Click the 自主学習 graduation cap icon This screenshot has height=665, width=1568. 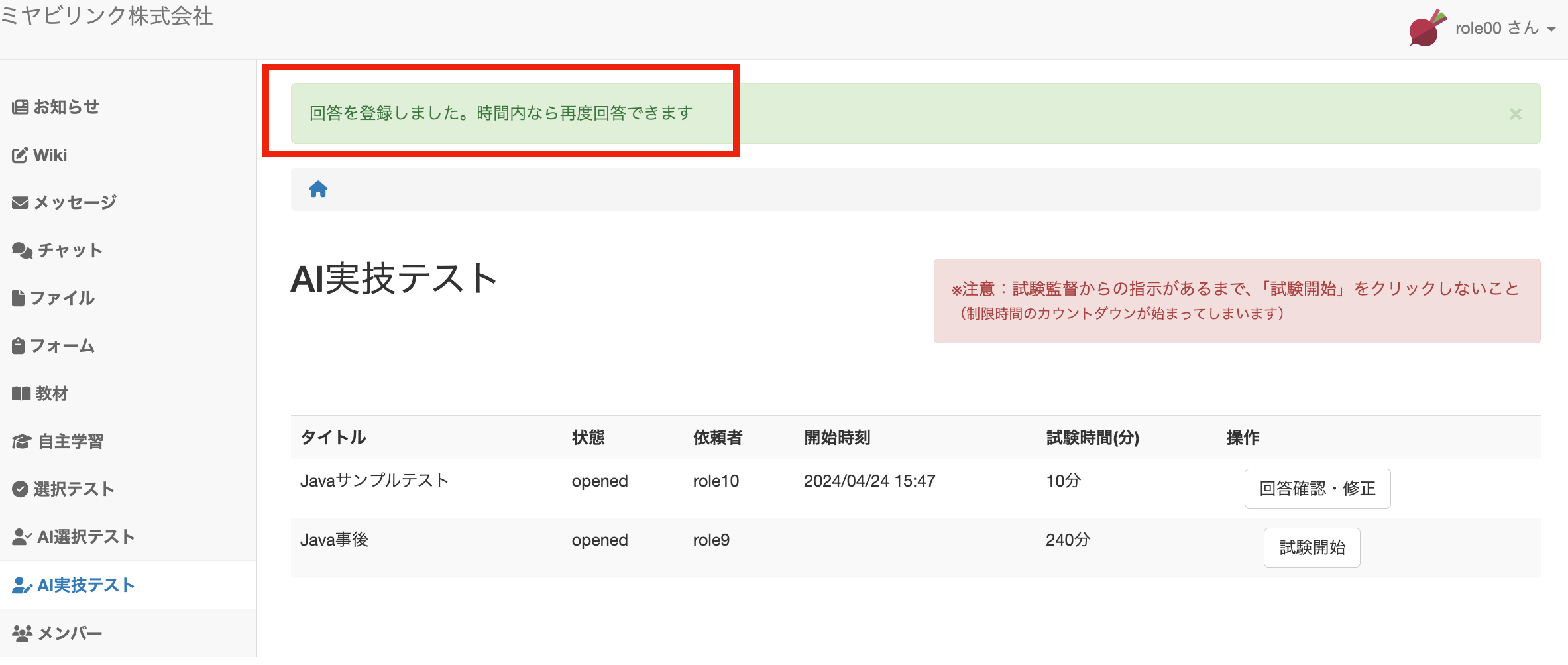tap(21, 442)
